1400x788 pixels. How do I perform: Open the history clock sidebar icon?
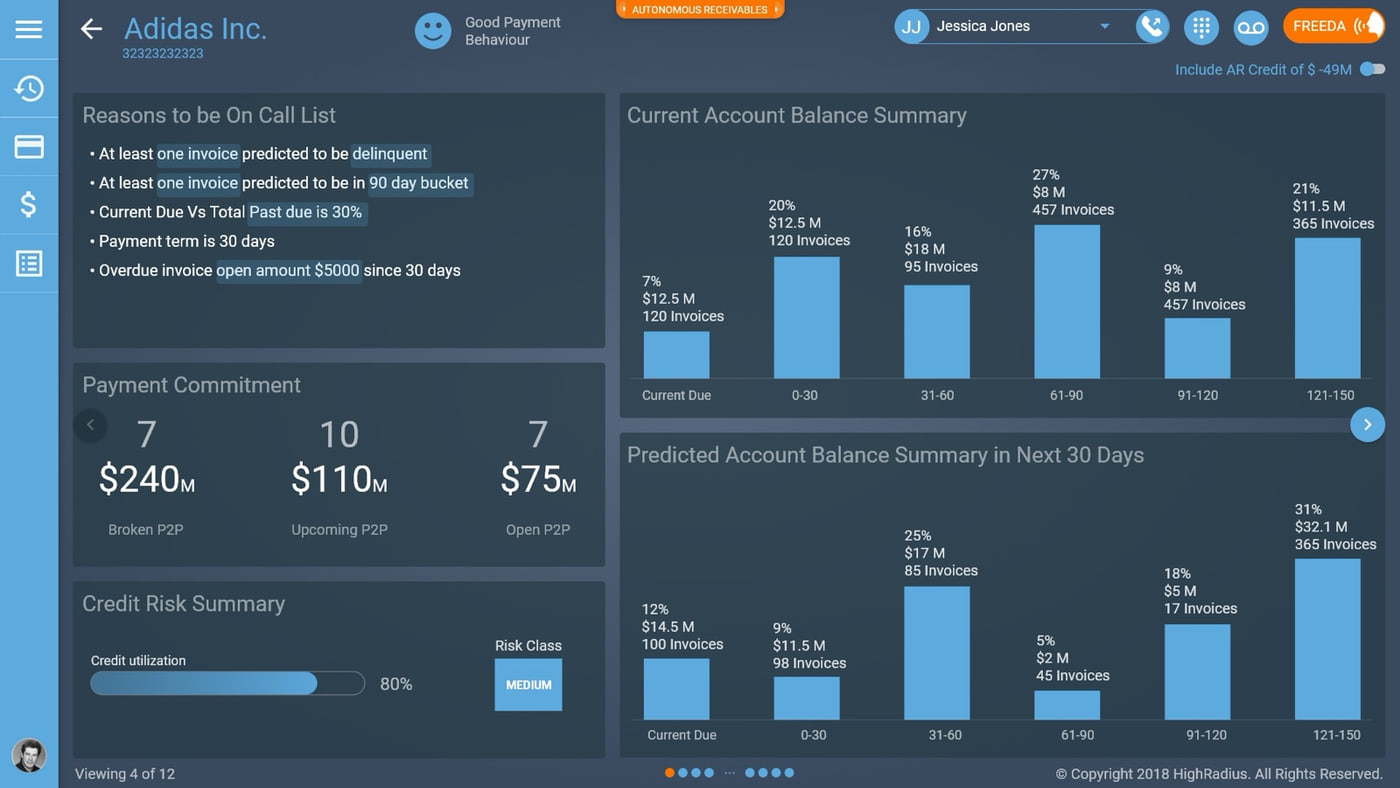coord(29,88)
